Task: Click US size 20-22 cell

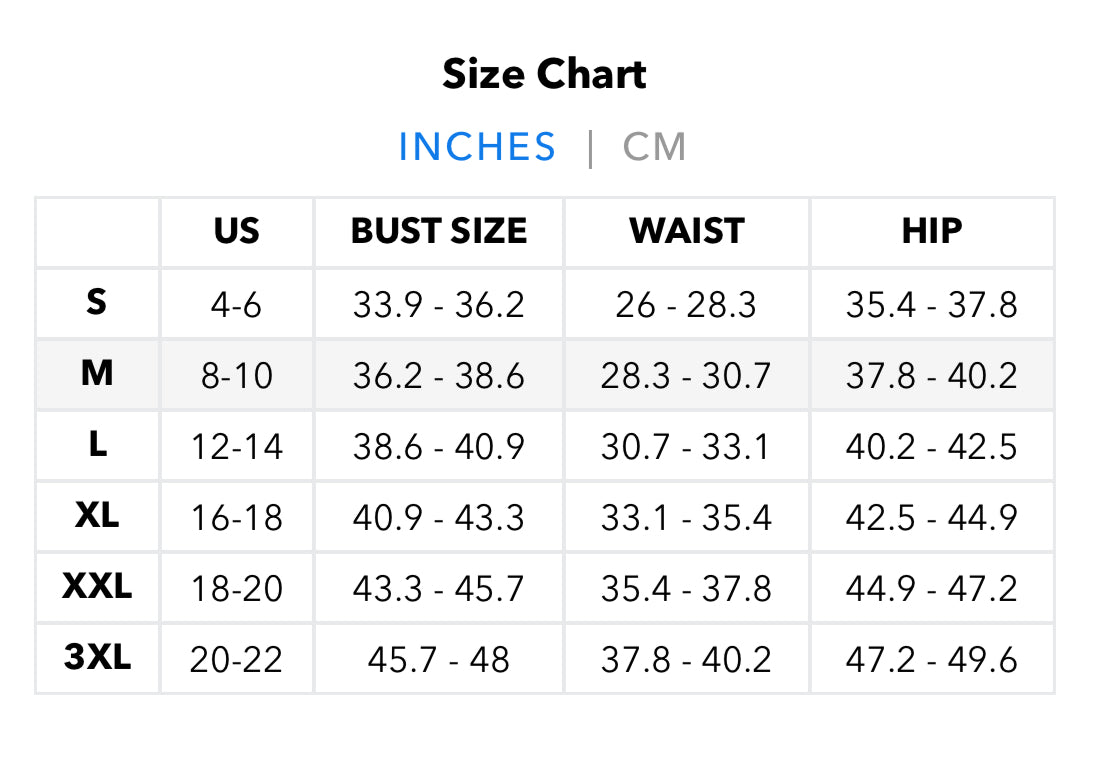Action: [x=236, y=659]
